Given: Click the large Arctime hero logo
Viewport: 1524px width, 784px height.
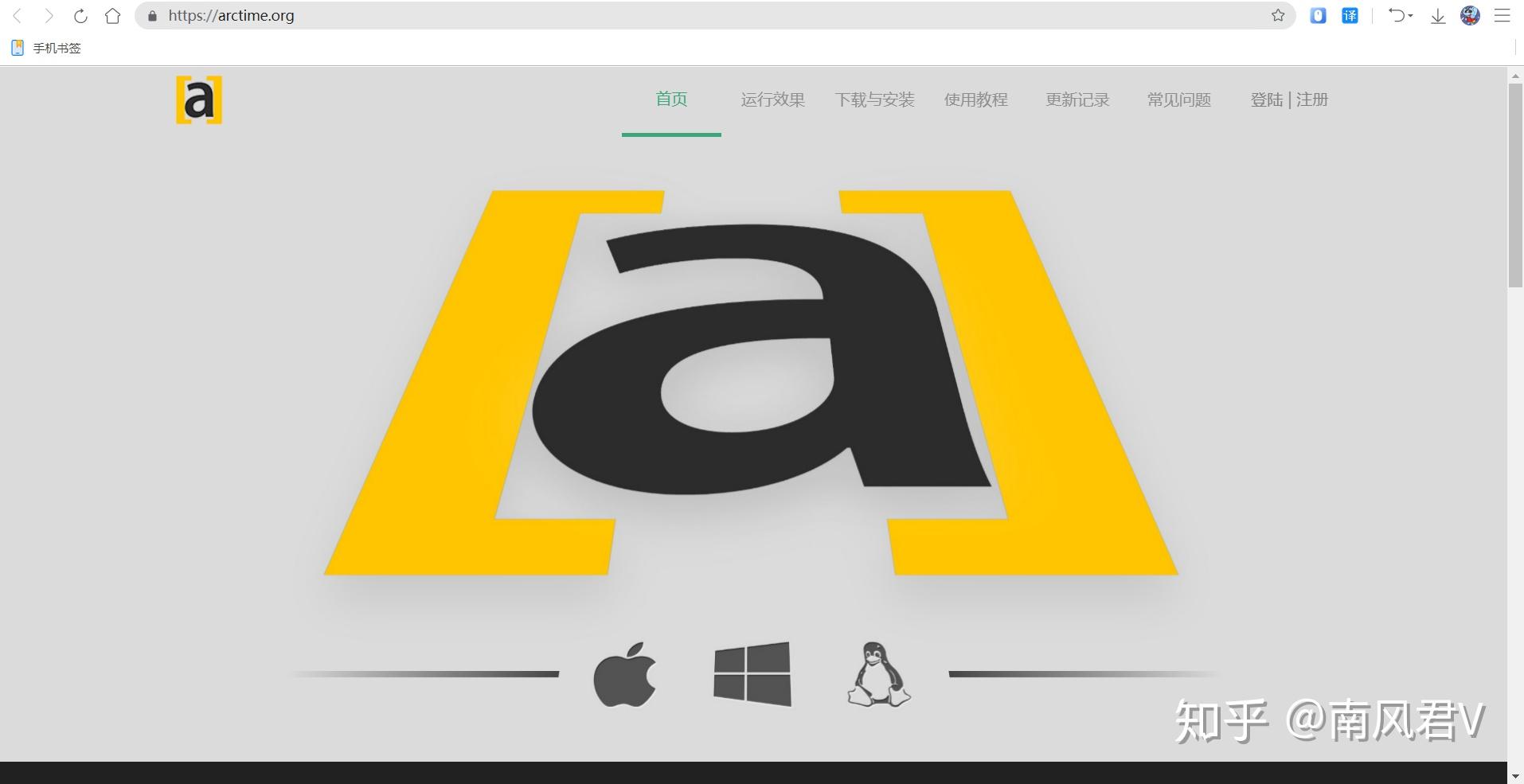Looking at the screenshot, I should 751,382.
